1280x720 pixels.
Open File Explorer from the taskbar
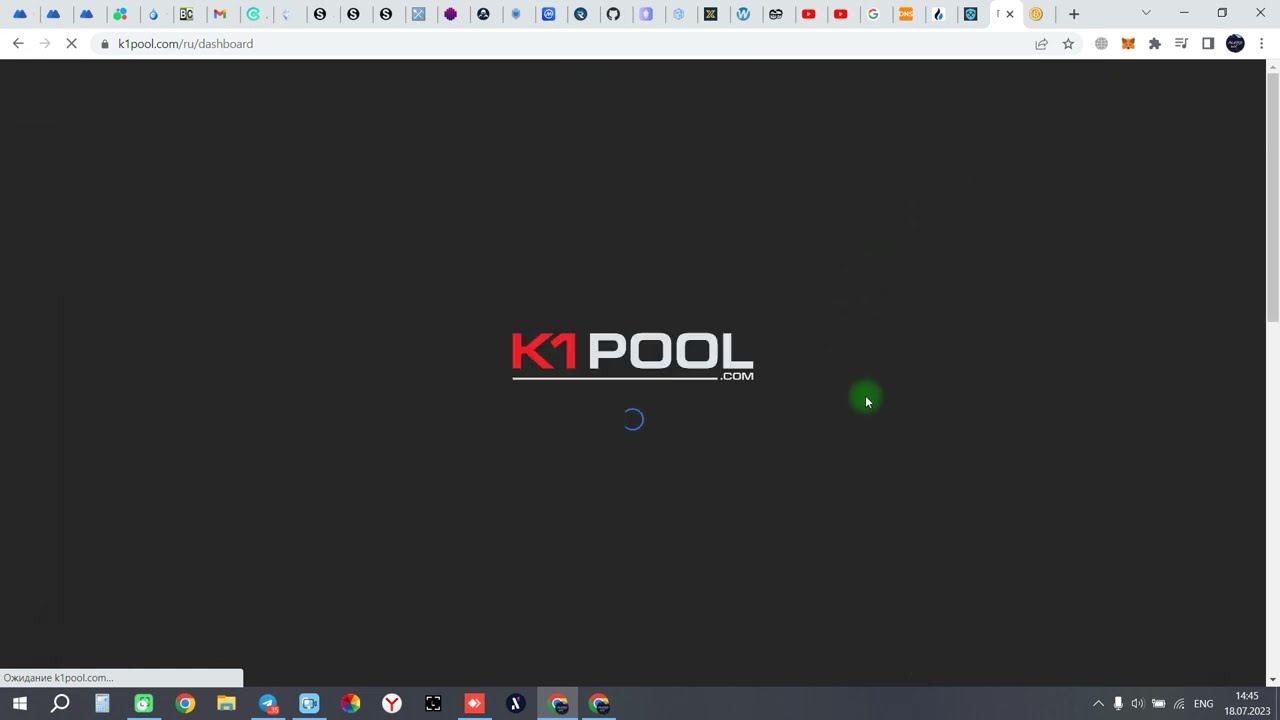coord(226,704)
